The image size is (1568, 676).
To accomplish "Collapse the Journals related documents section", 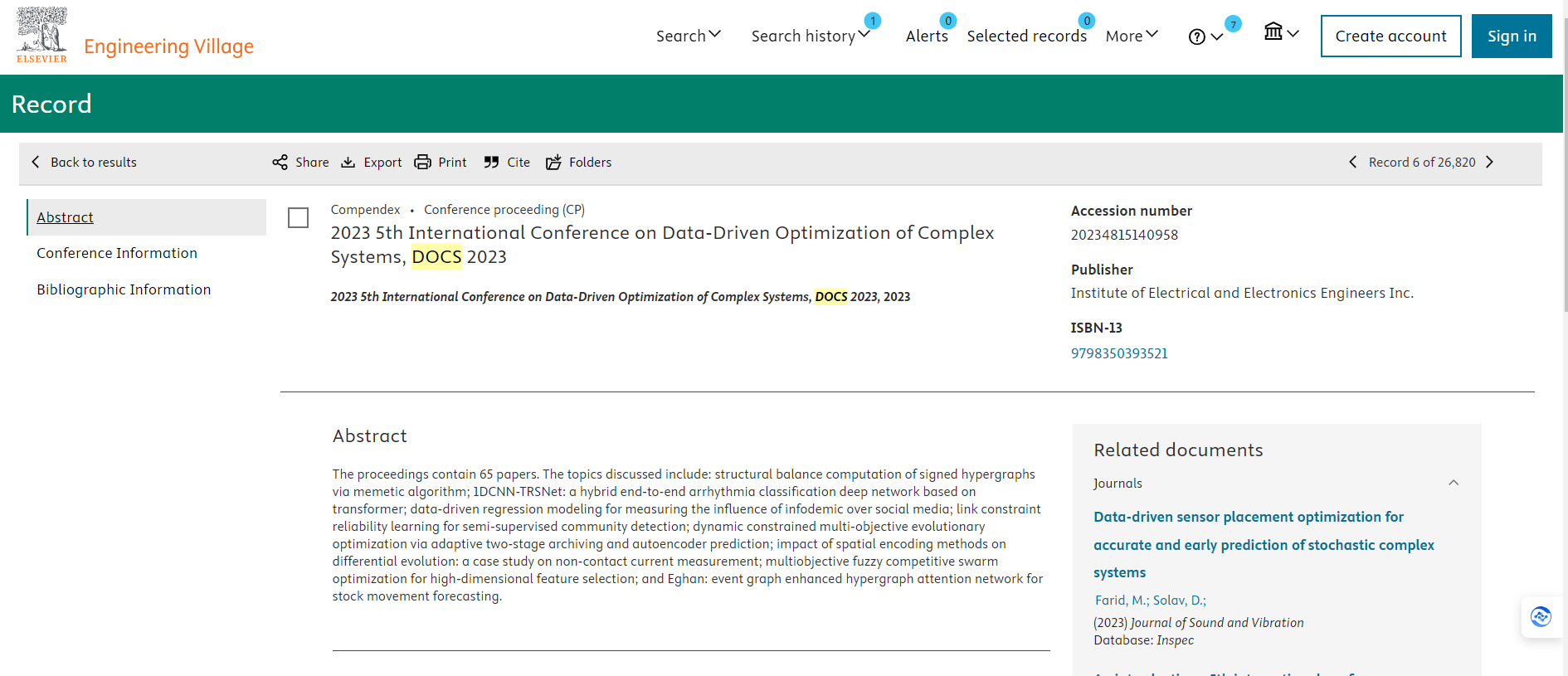I will [x=1454, y=483].
